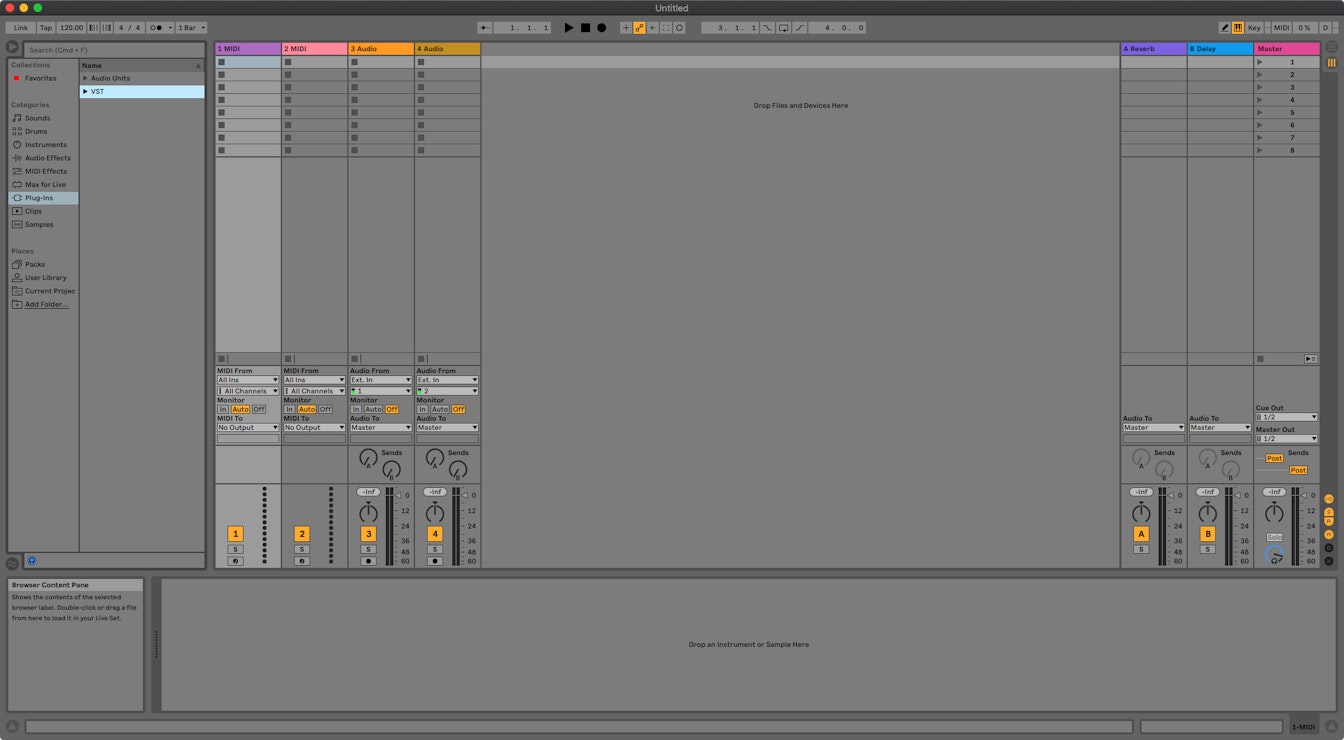Solo track 4 Audio
Viewport: 1344px width, 740px height.
(434, 548)
